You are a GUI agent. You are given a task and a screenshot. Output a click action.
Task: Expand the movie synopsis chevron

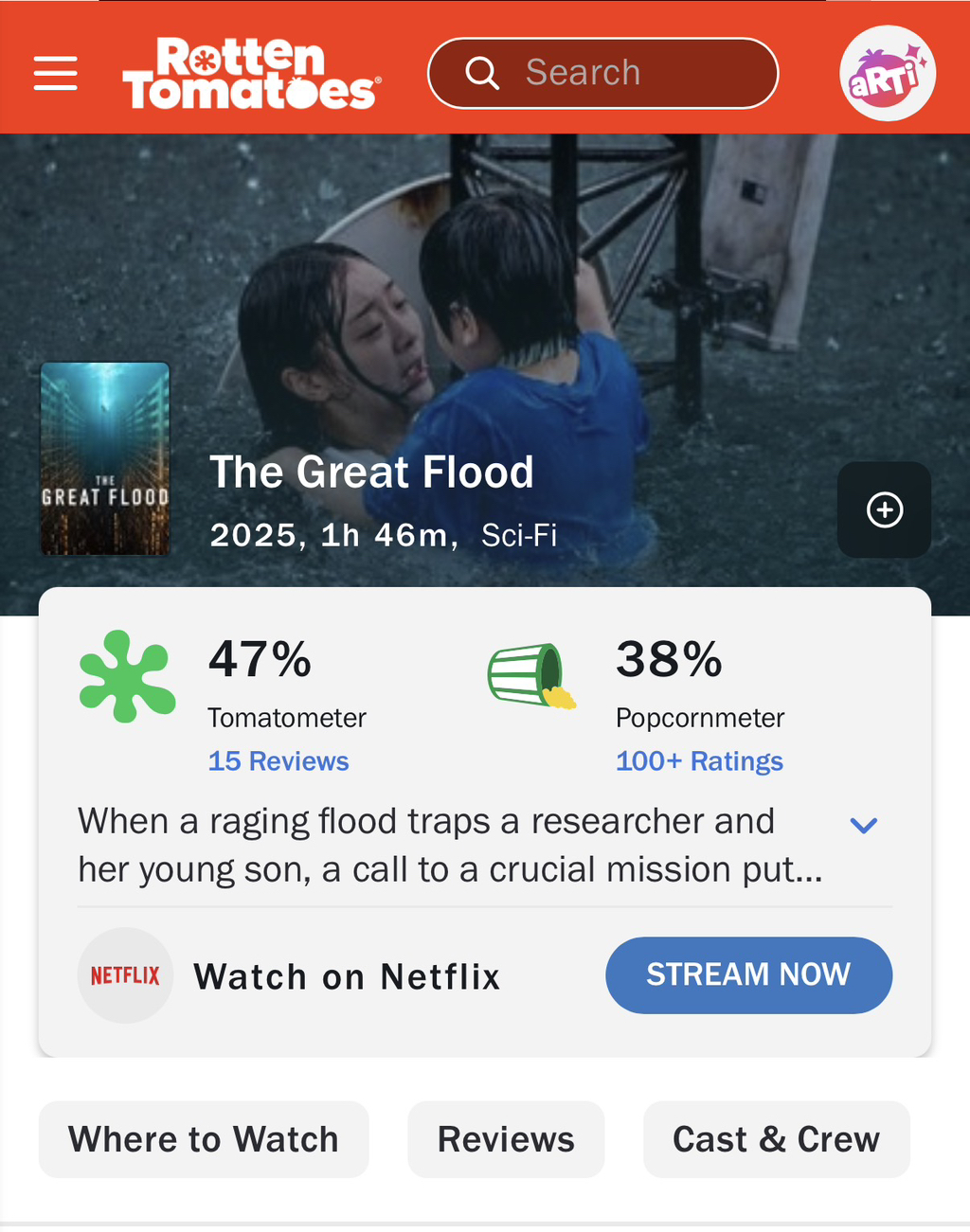(863, 825)
